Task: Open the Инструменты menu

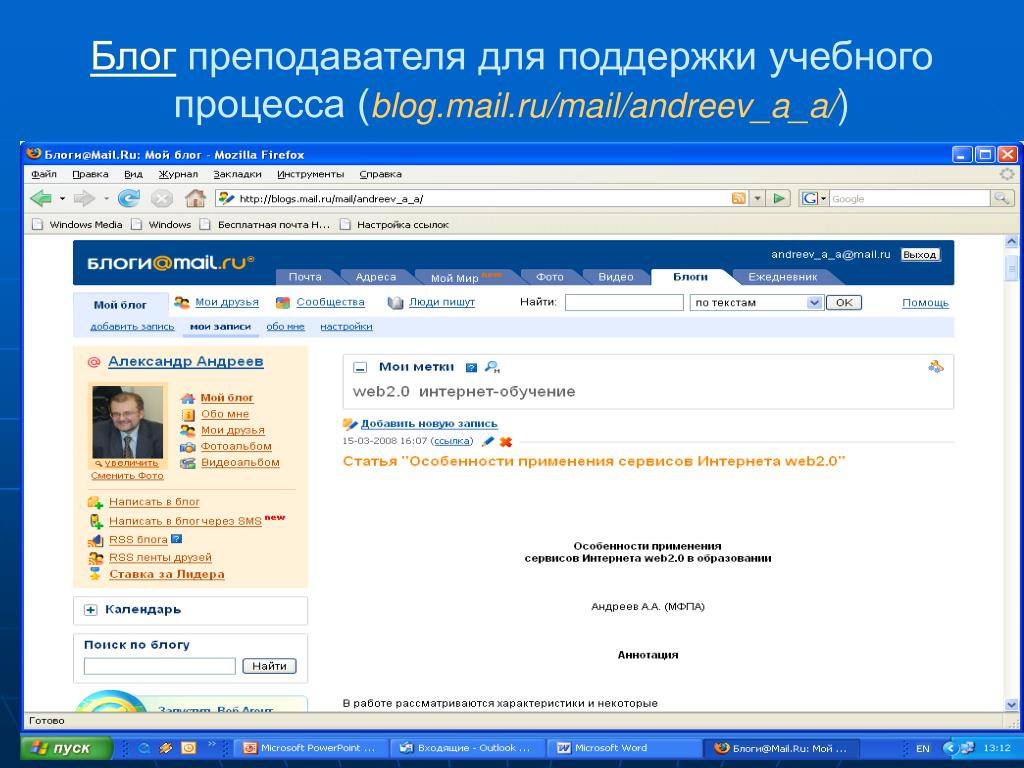Action: (x=310, y=174)
